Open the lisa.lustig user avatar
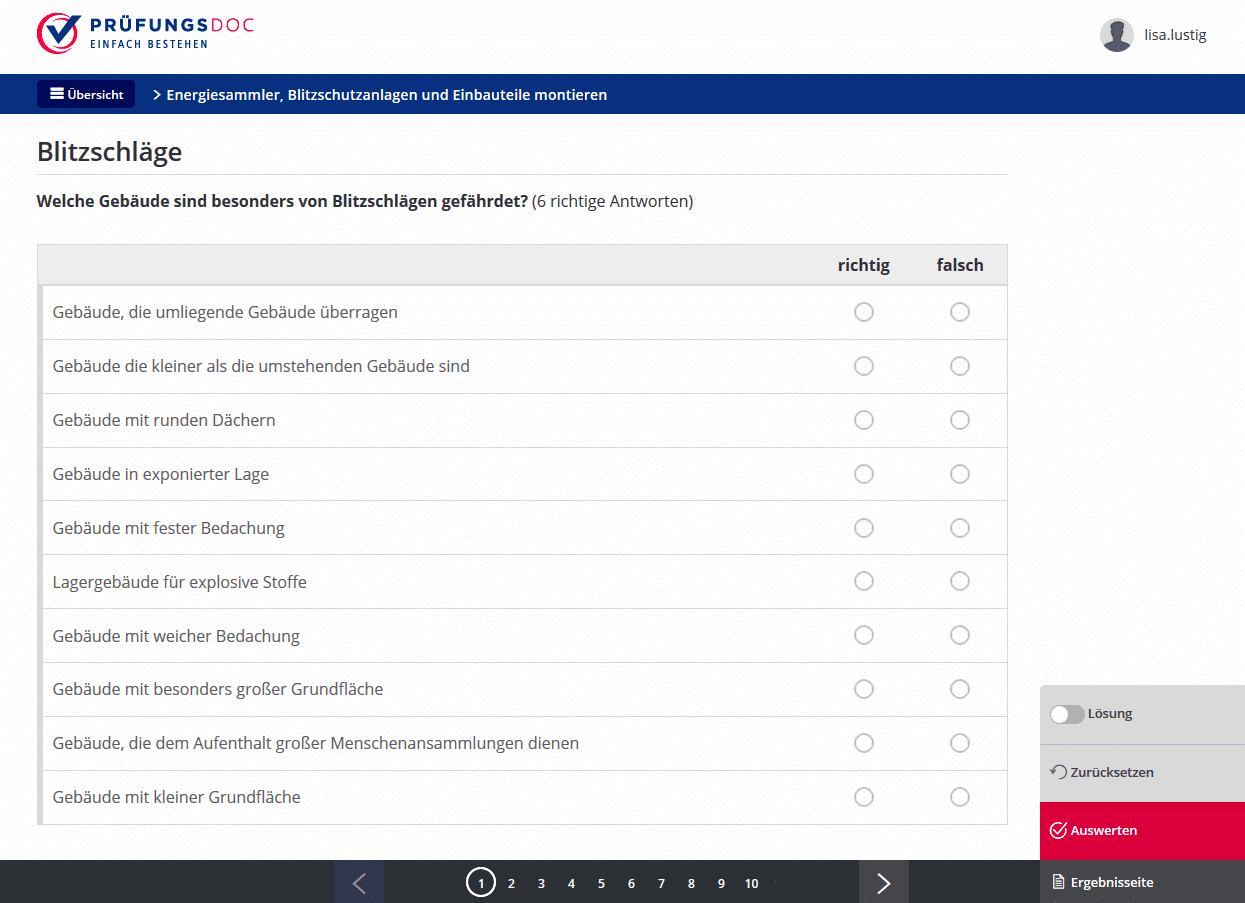The width and height of the screenshot is (1245, 903). pyautogui.click(x=1116, y=35)
